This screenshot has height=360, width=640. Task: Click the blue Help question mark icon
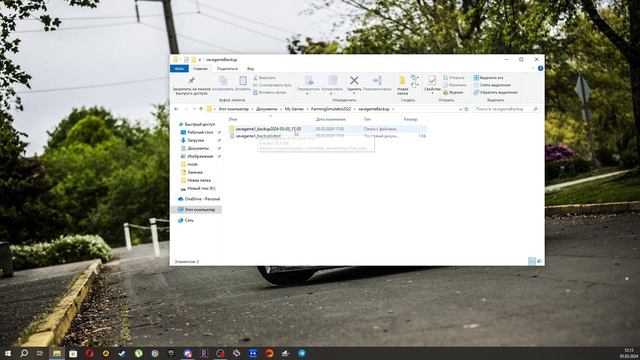pyautogui.click(x=540, y=69)
